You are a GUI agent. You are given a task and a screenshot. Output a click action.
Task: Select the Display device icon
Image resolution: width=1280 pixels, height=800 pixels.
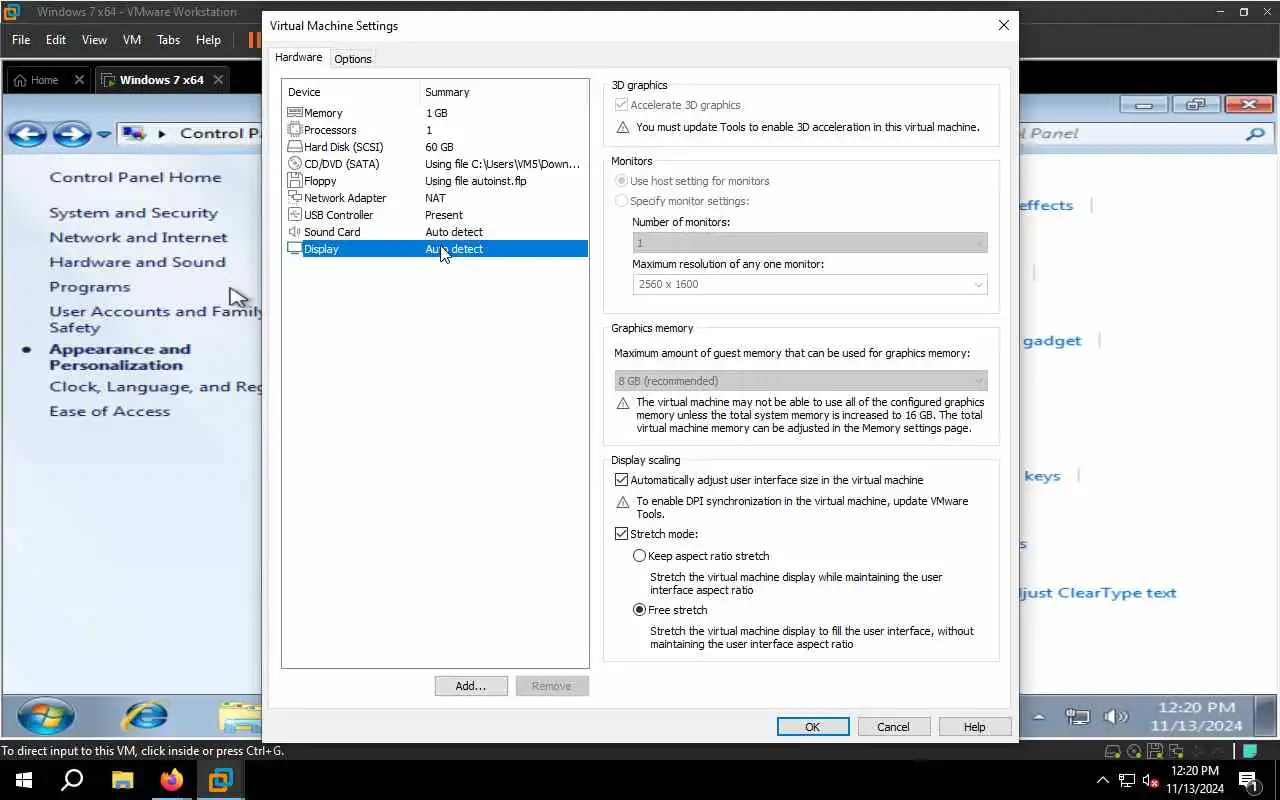294,249
